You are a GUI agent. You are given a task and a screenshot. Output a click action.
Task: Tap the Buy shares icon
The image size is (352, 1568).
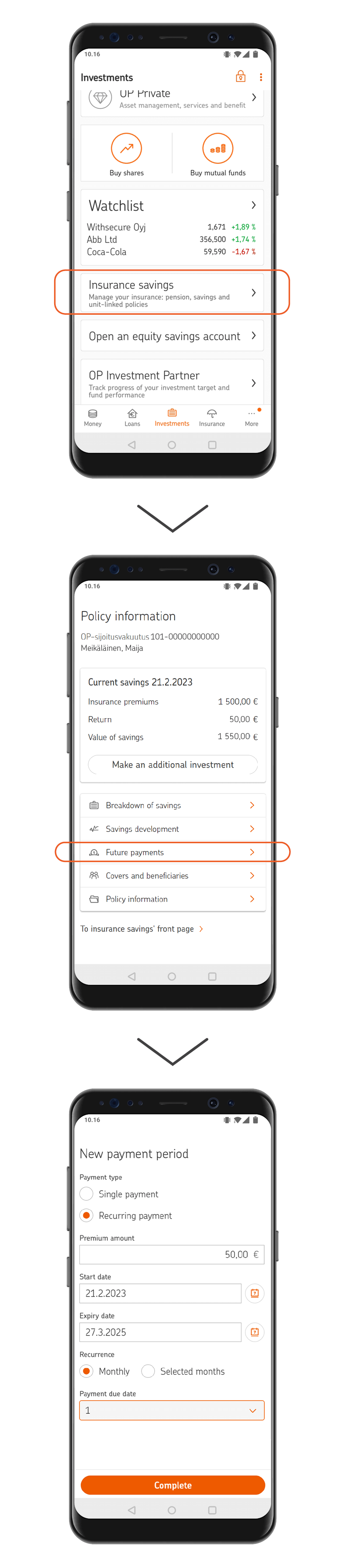[127, 149]
